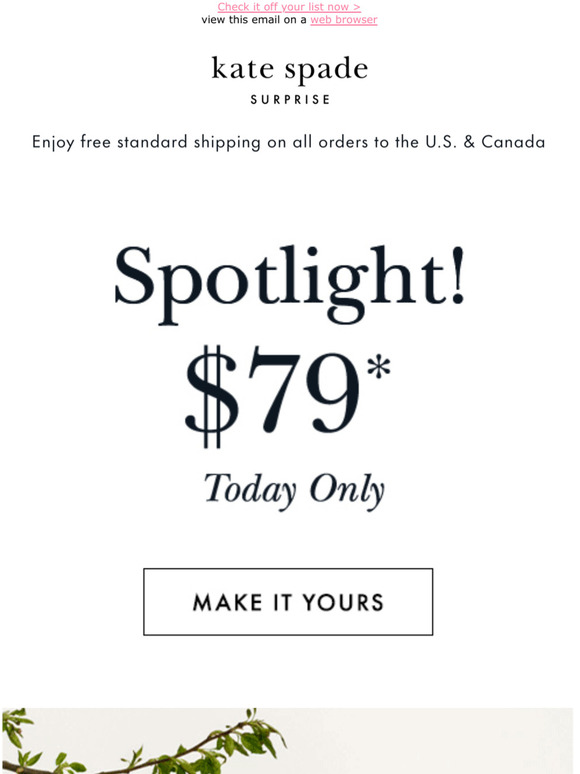Select the SURPRISE wordmark below the logo
This screenshot has height=774, width=580.
pyautogui.click(x=290, y=100)
